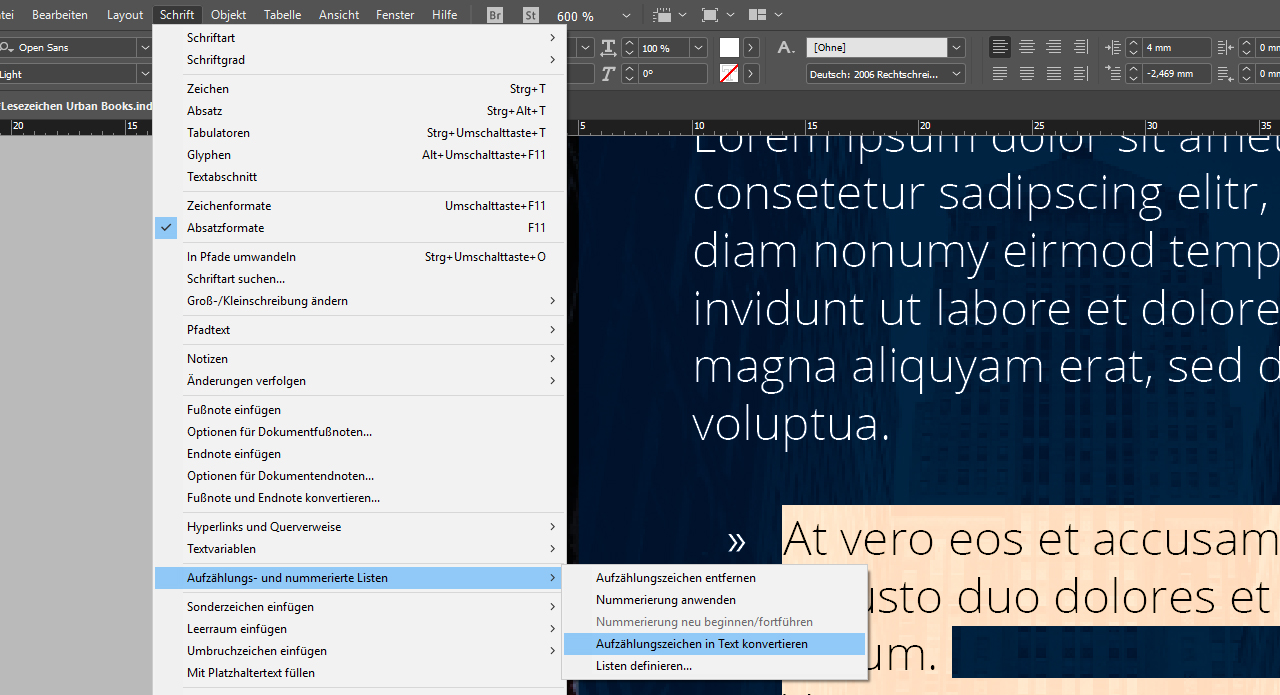The width and height of the screenshot is (1280, 695).
Task: Click the arrange documents icon
Action: point(757,15)
